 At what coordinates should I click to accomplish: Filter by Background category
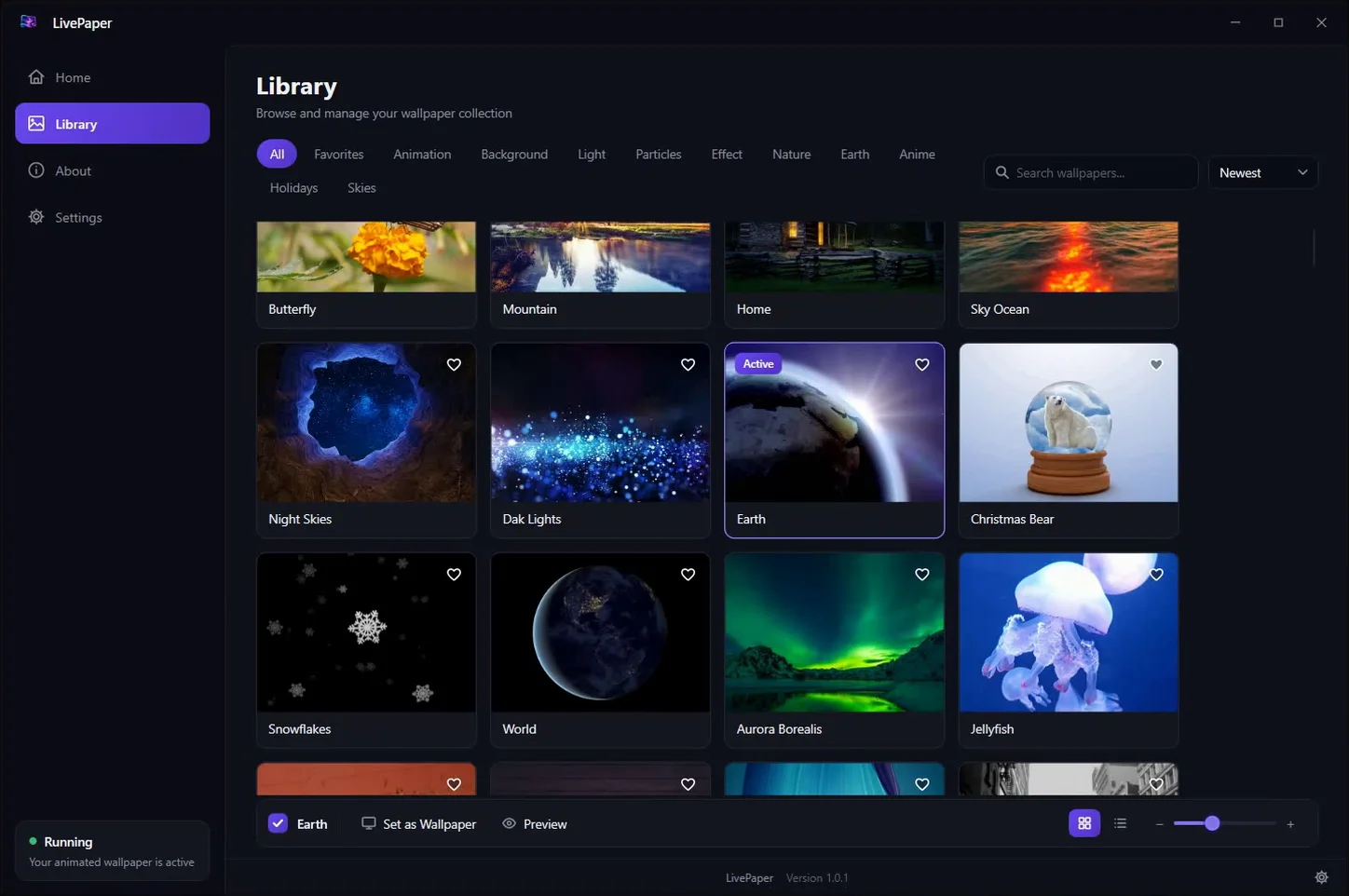(514, 154)
